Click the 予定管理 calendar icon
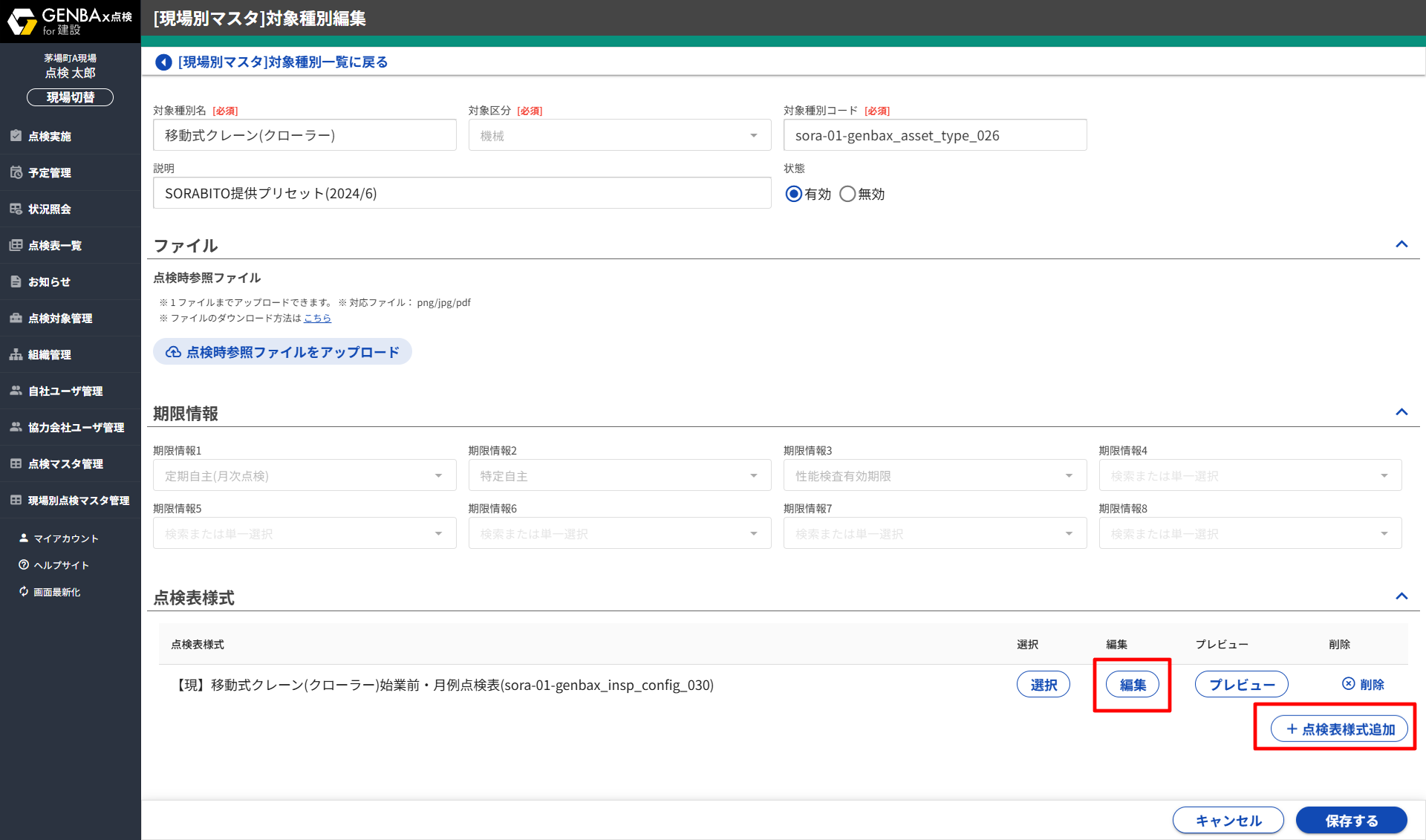 [16, 172]
